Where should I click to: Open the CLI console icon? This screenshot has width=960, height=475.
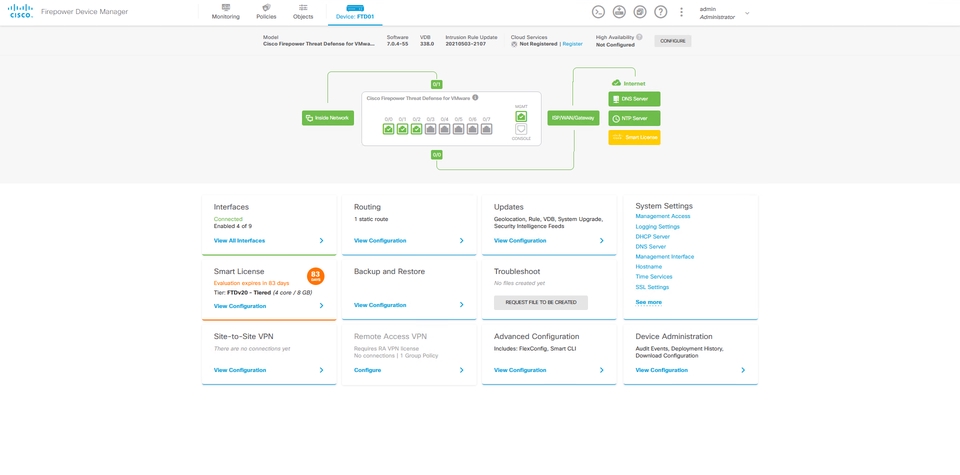[598, 12]
